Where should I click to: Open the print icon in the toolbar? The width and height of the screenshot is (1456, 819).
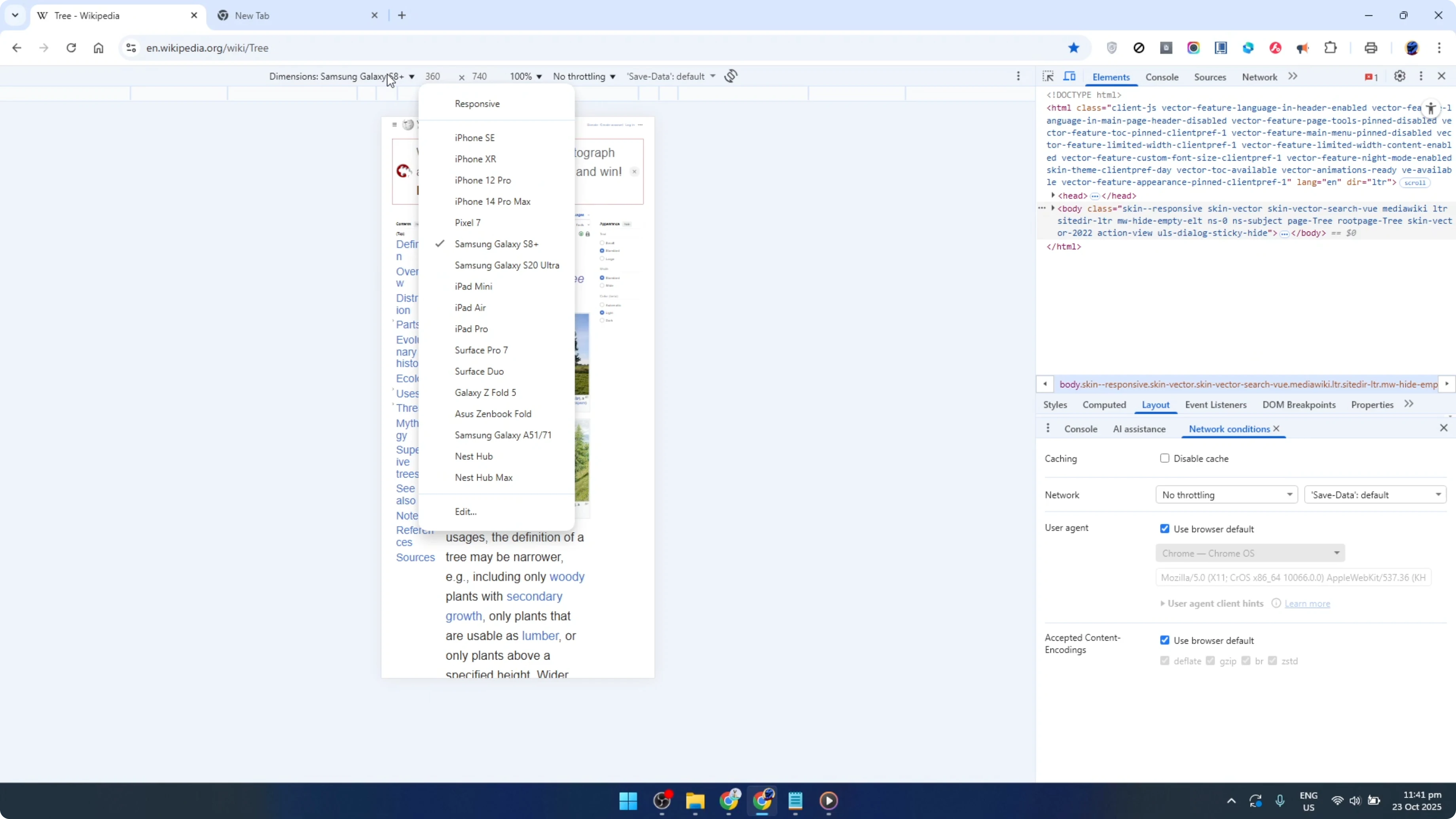tap(1371, 47)
